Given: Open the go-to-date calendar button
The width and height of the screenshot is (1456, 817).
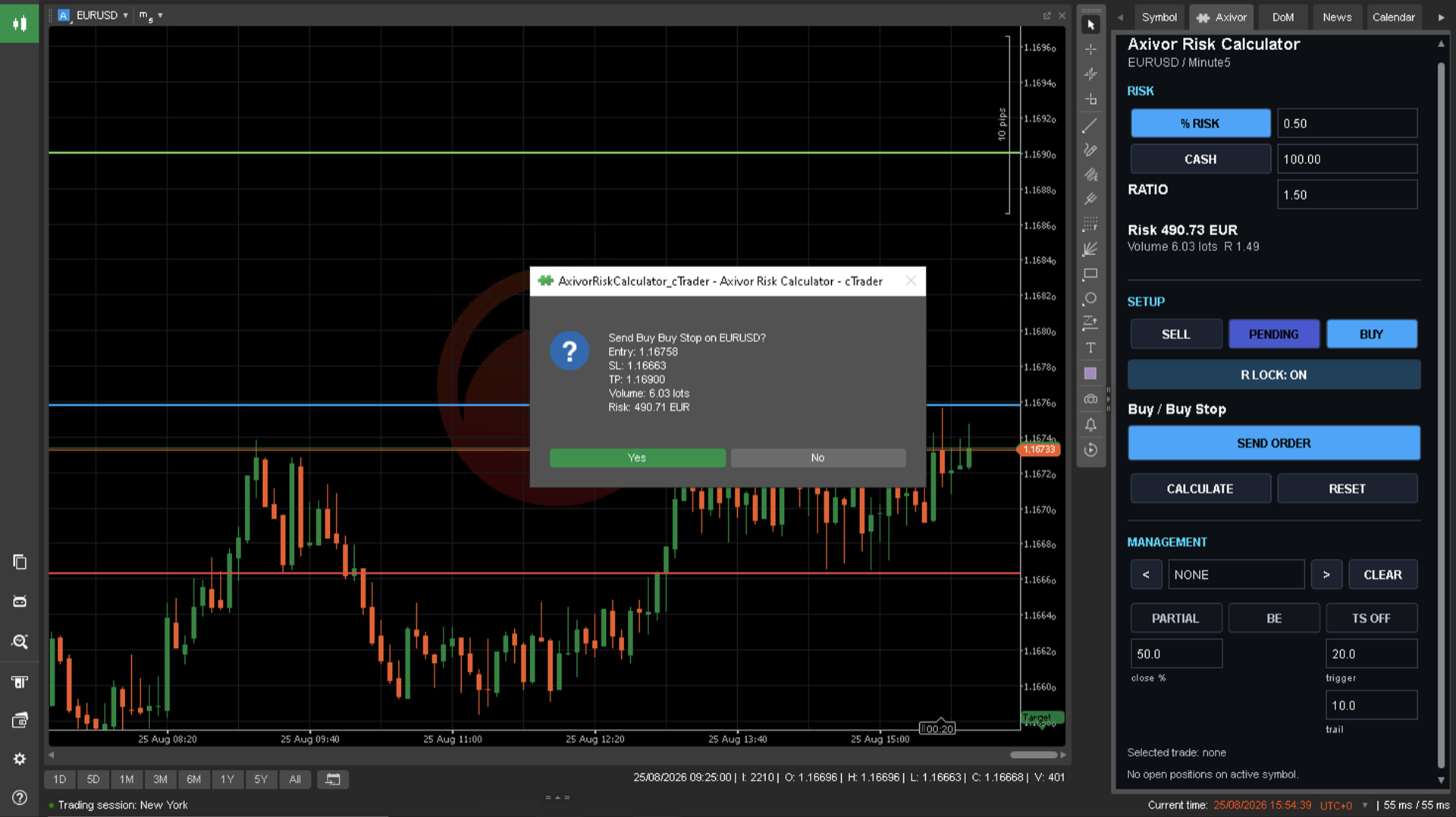Looking at the screenshot, I should [333, 779].
